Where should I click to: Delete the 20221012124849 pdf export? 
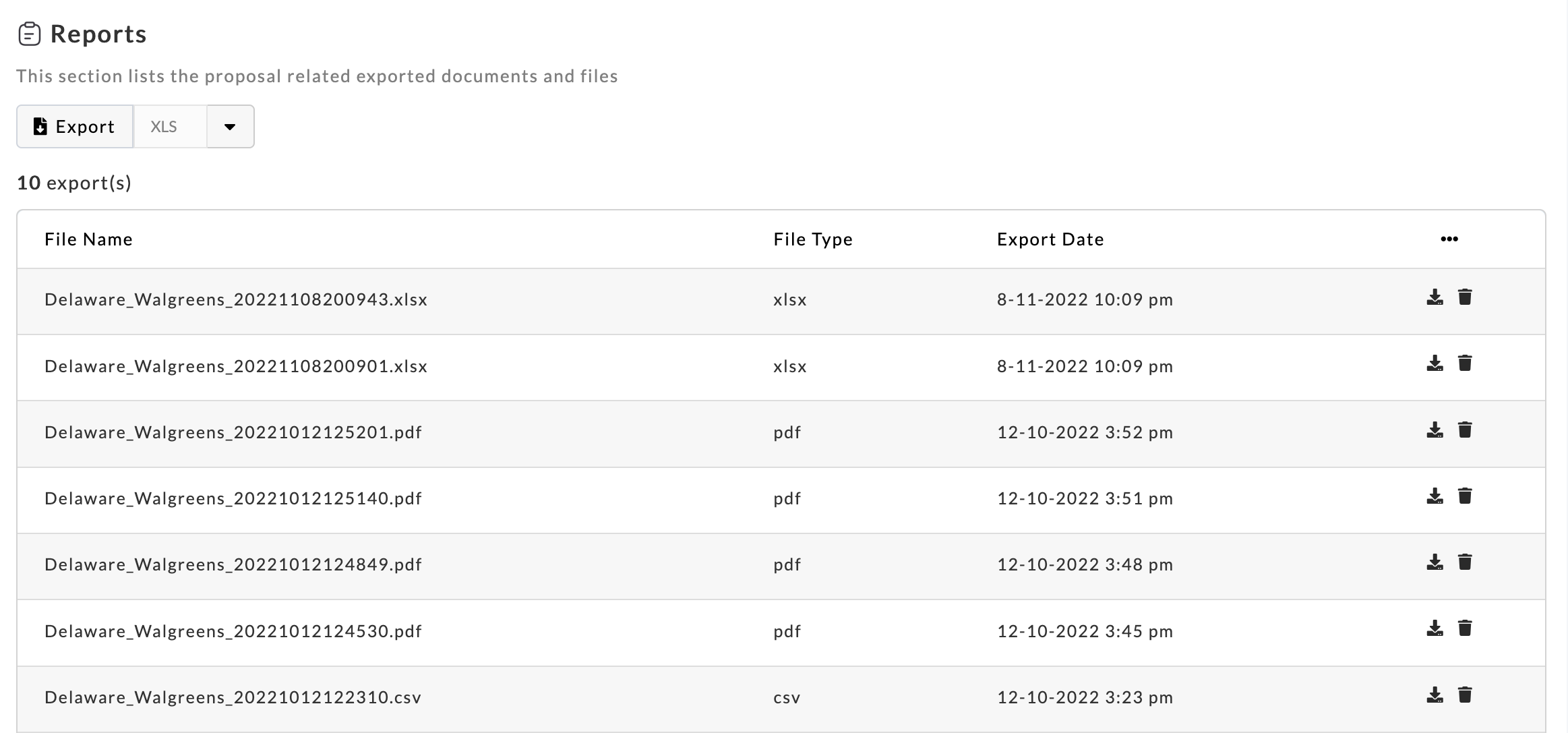click(x=1464, y=562)
